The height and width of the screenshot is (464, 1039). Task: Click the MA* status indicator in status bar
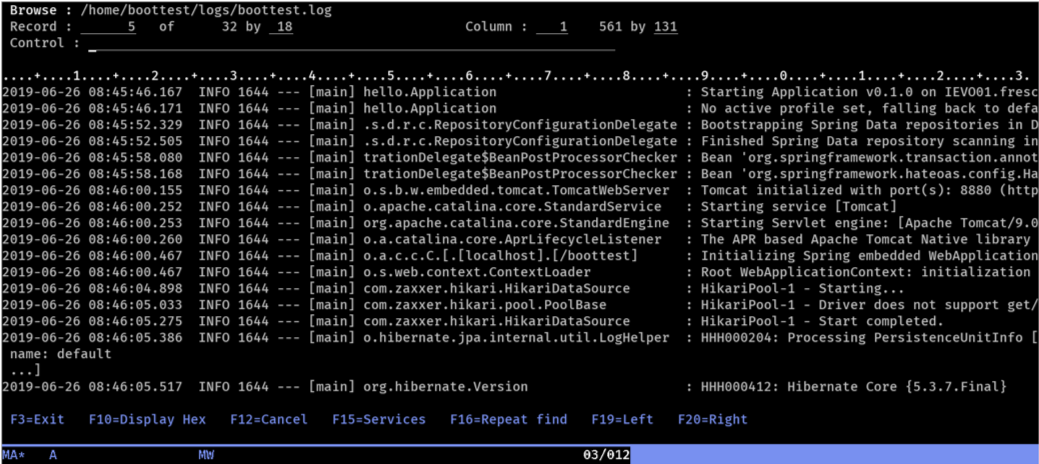[11, 455]
